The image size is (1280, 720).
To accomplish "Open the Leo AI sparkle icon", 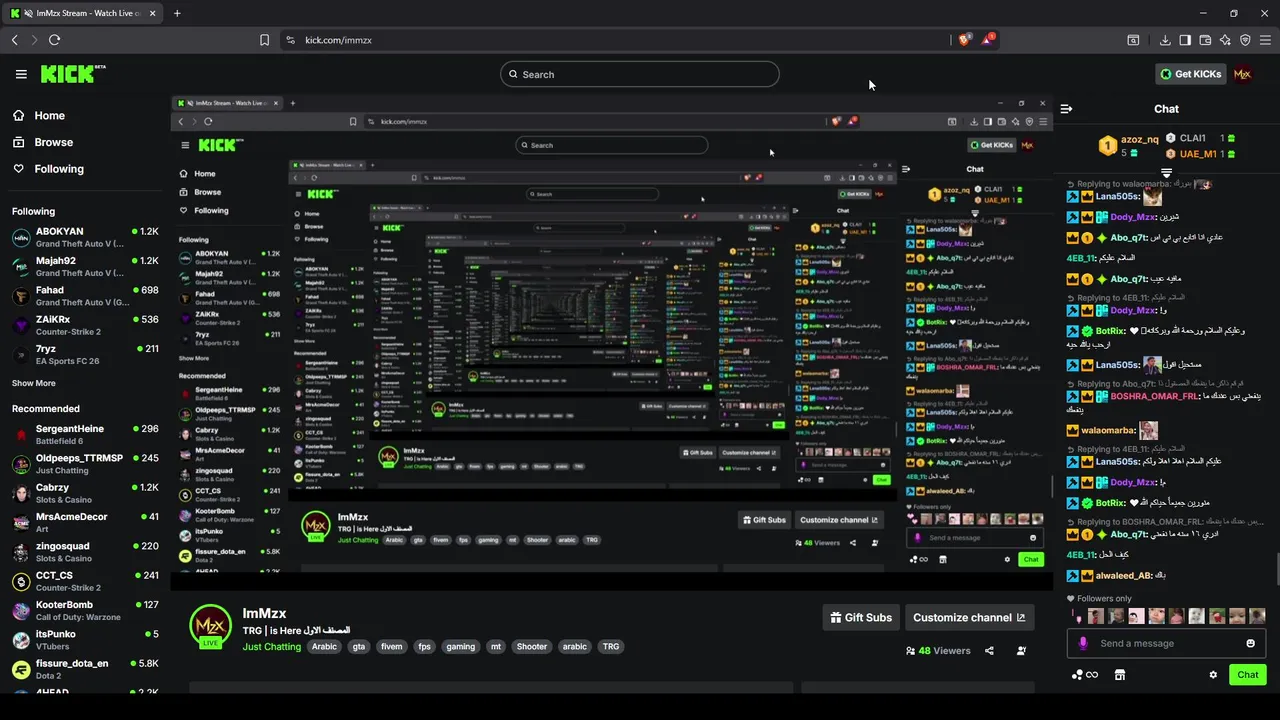I will tap(1225, 40).
